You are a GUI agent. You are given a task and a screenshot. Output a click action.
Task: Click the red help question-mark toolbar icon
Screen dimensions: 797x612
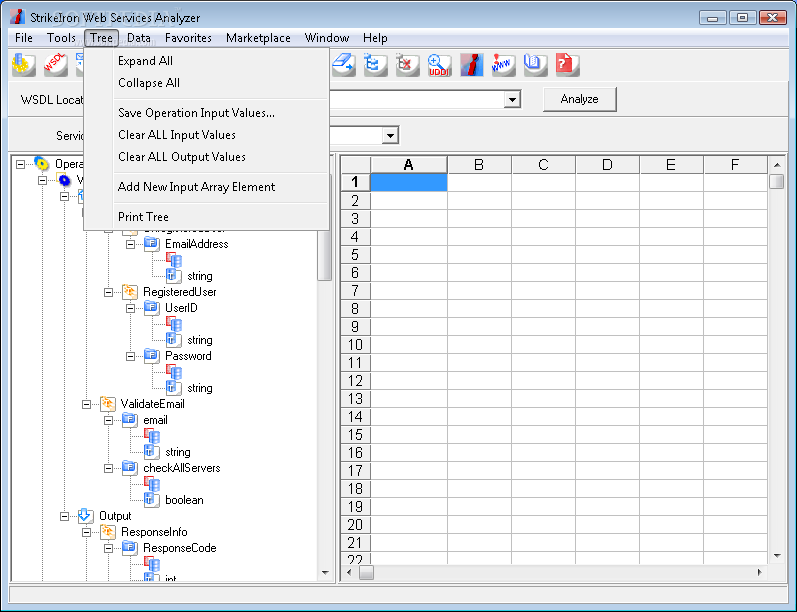click(x=567, y=65)
